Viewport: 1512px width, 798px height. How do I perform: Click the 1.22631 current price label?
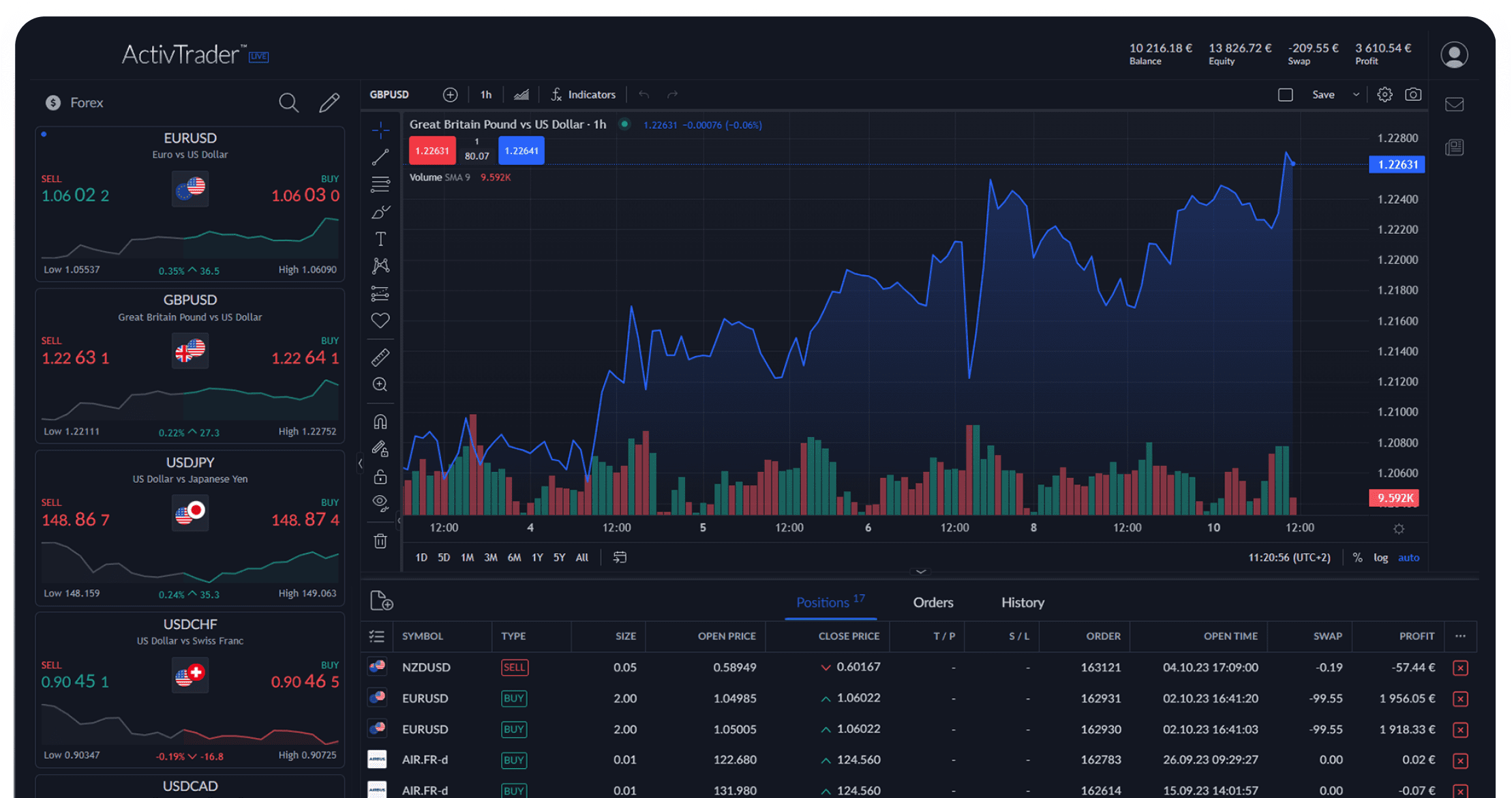tap(1397, 164)
